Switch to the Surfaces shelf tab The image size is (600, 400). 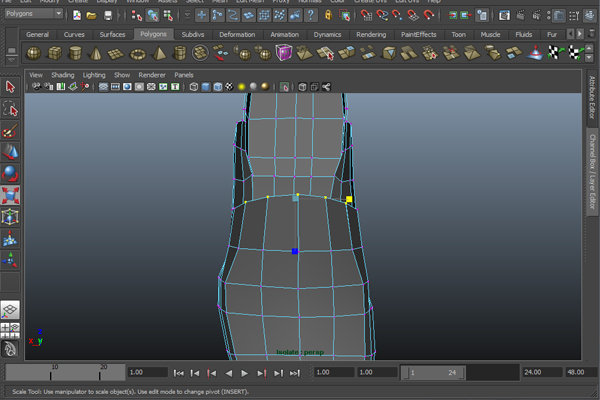coord(112,34)
